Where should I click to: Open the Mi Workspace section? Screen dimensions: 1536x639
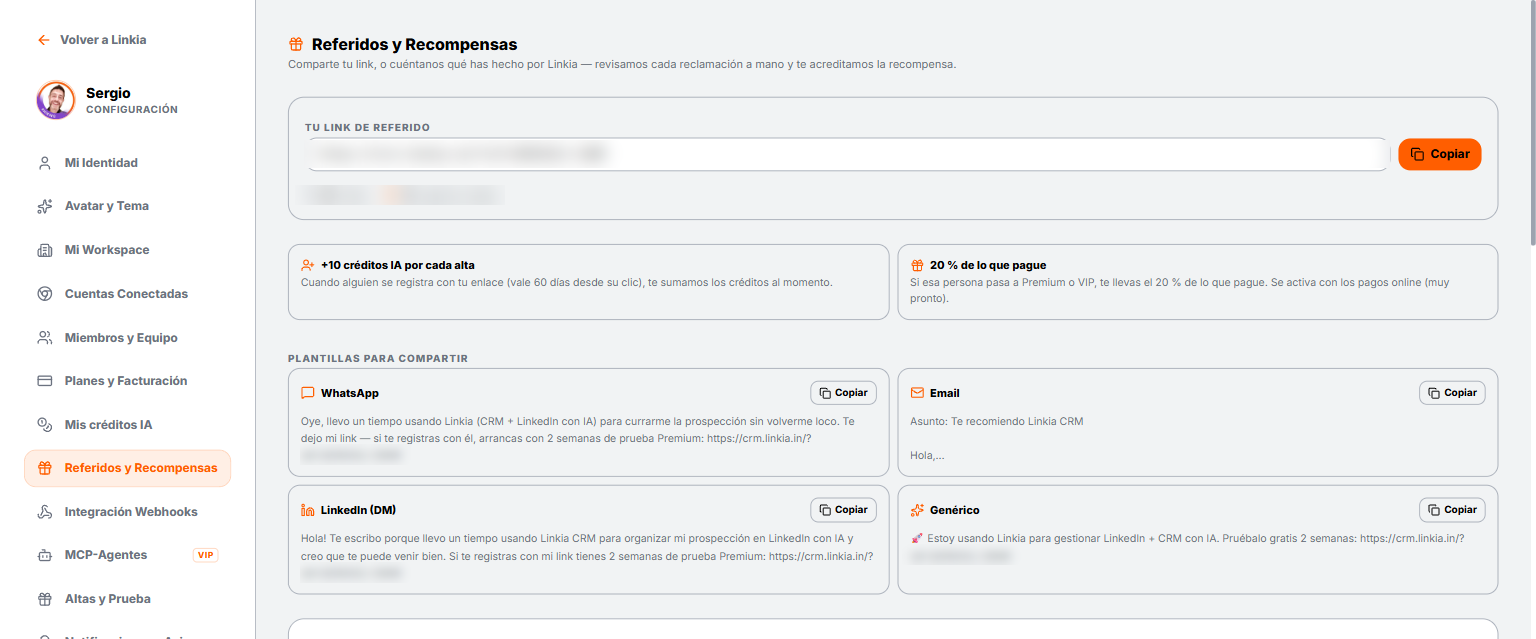coord(128,250)
